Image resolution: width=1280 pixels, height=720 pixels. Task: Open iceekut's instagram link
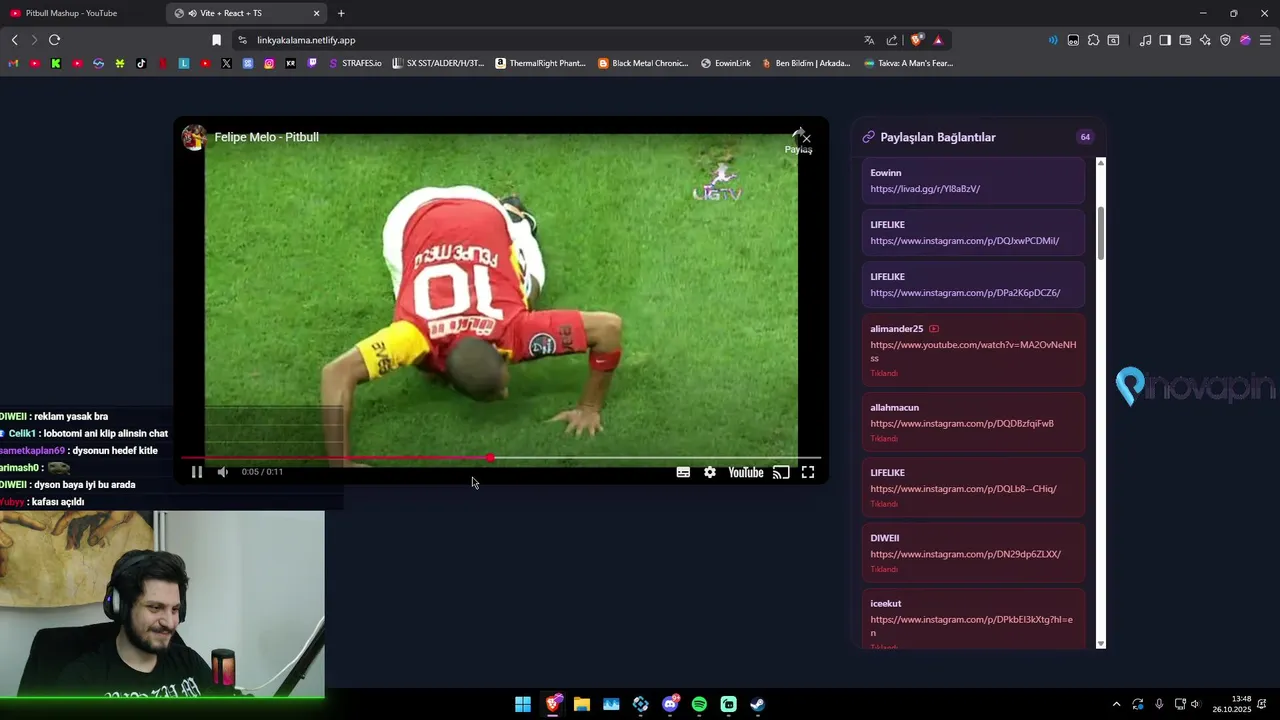[x=971, y=626]
